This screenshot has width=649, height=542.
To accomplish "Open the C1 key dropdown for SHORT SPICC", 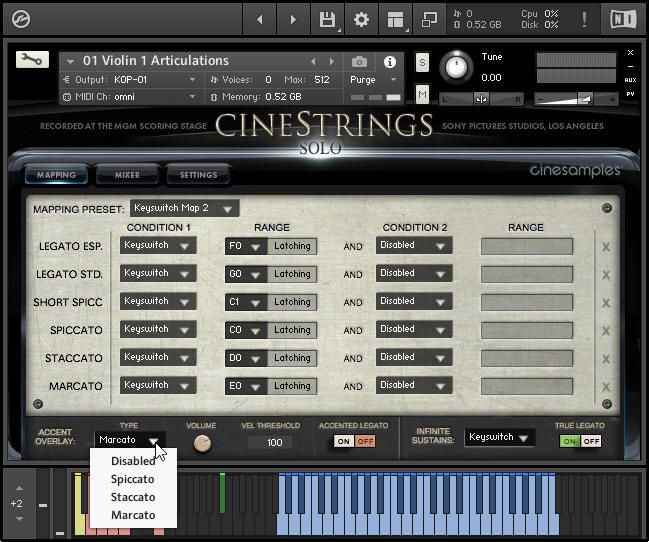I will 246,302.
